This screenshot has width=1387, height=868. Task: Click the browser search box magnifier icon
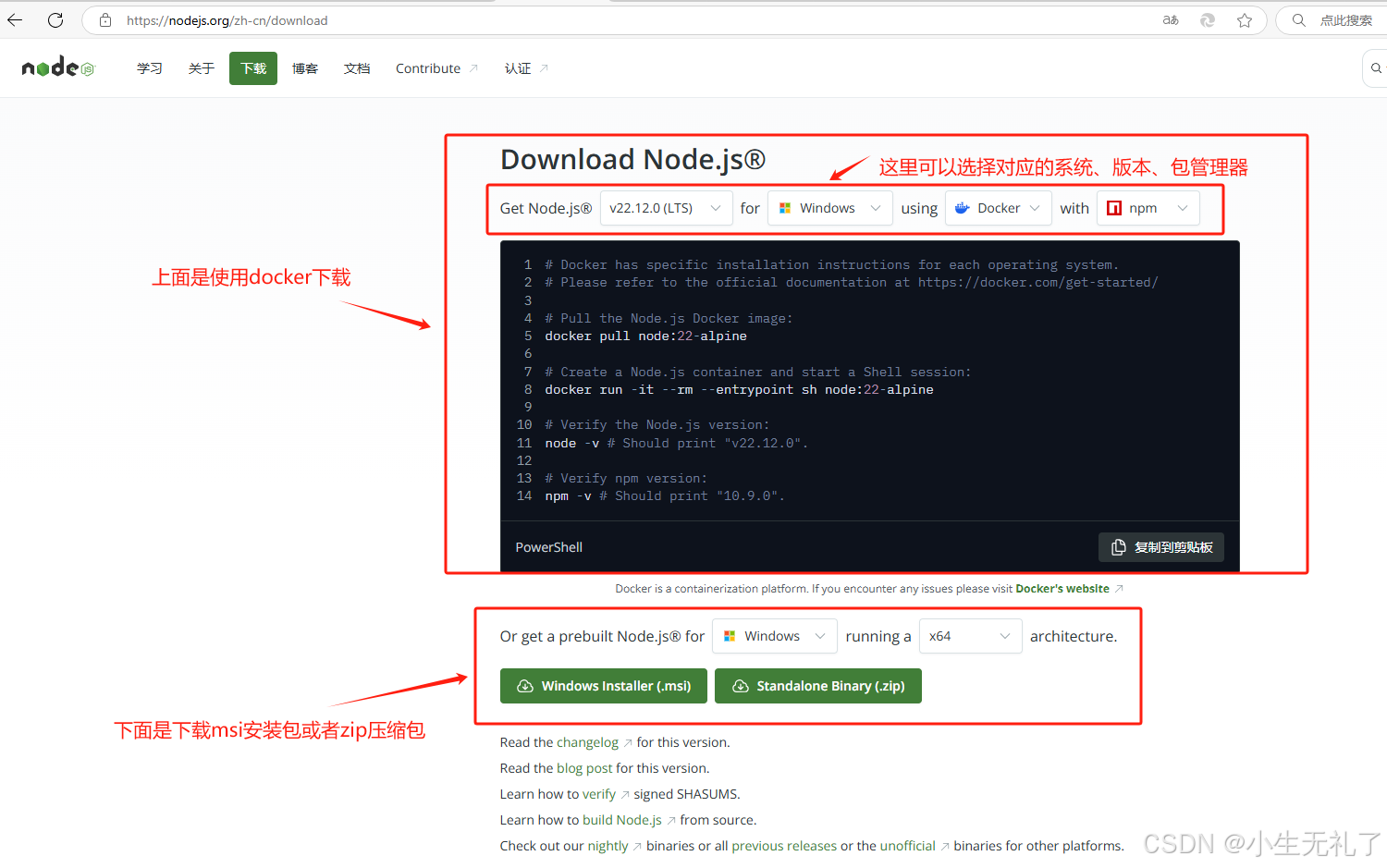[1299, 19]
